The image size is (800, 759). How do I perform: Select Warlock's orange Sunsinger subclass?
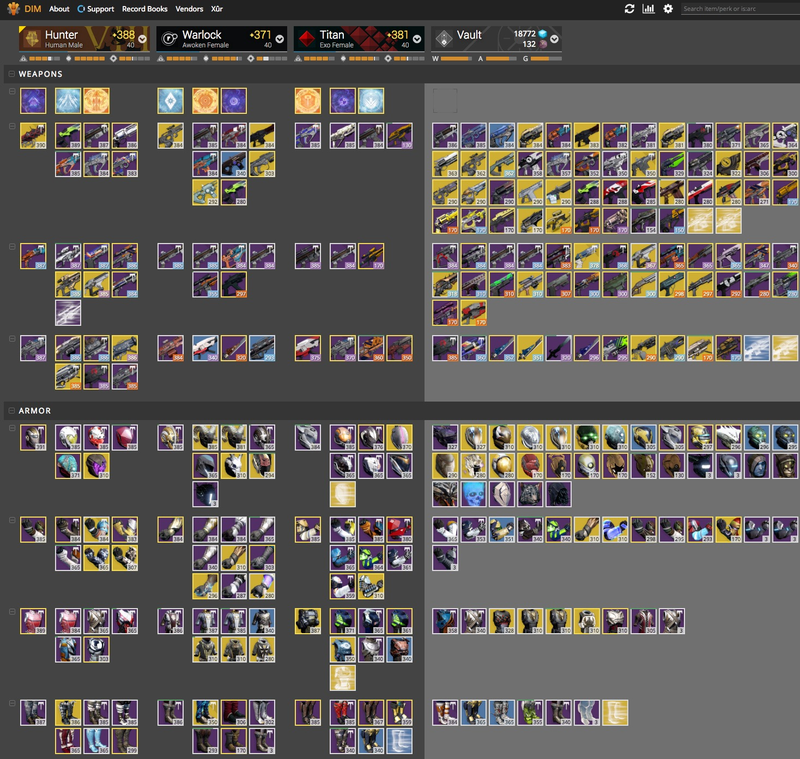205,100
